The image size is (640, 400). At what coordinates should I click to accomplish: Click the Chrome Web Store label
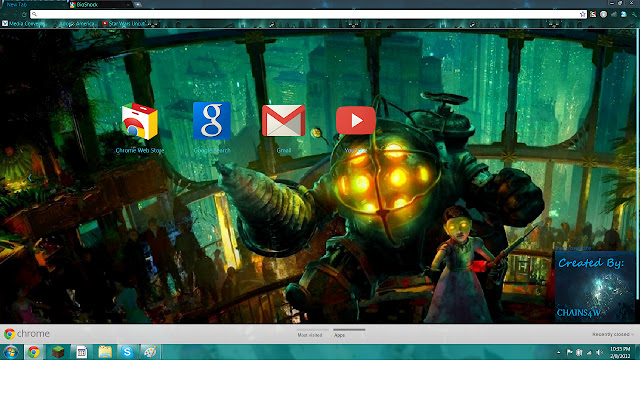tap(140, 151)
